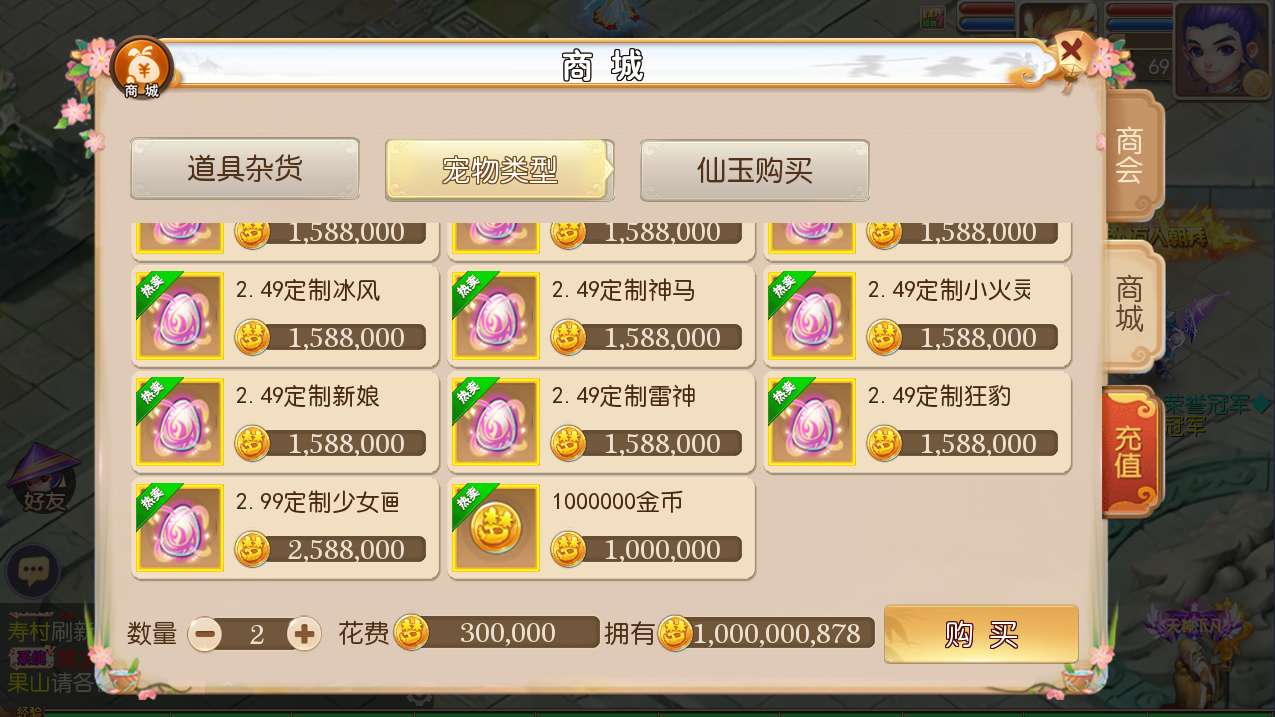Viewport: 1275px width, 717px height.
Task: Click the 购买 purchase button
Action: [x=981, y=634]
